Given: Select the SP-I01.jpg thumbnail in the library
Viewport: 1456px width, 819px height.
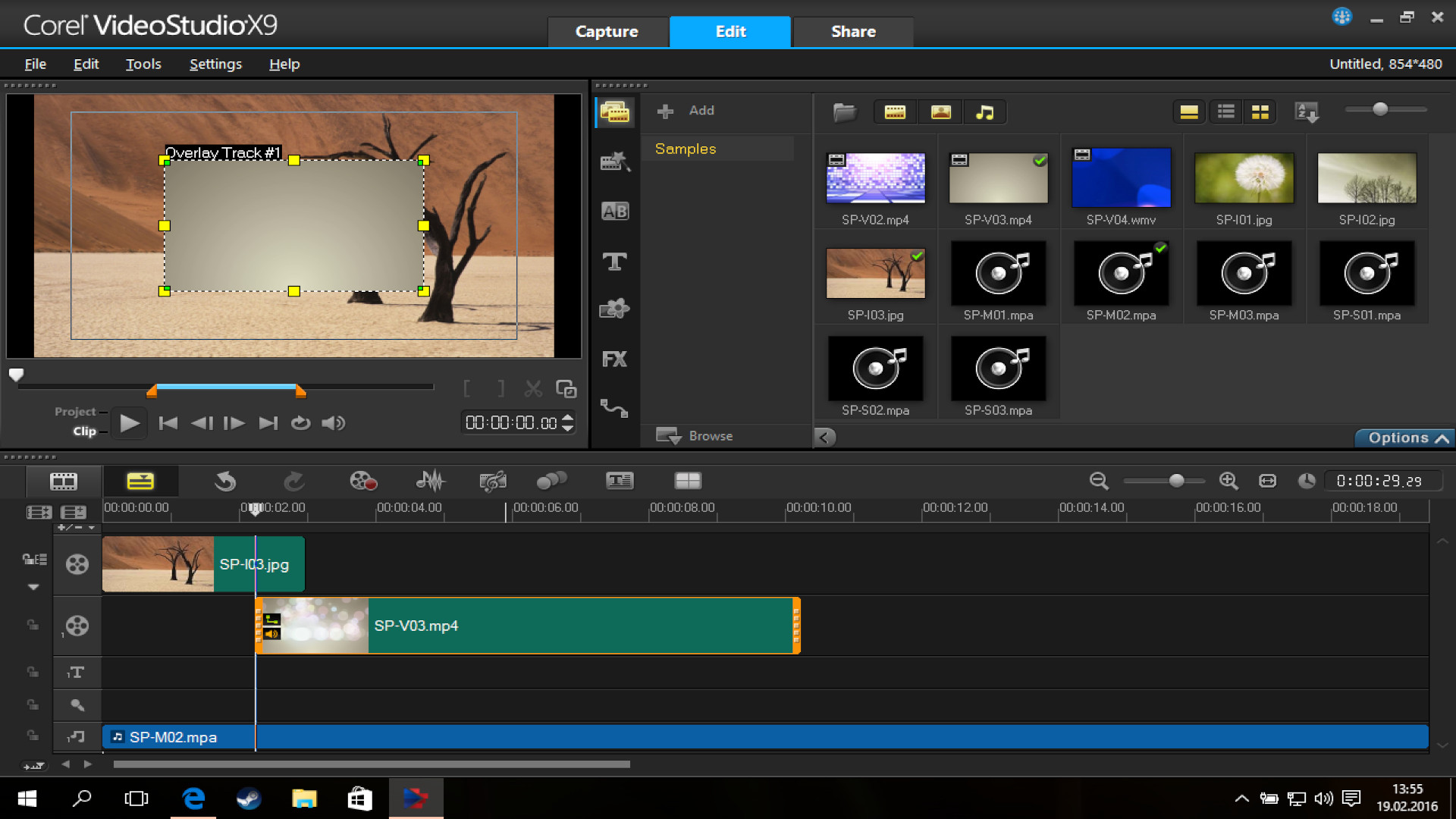Looking at the screenshot, I should pyautogui.click(x=1243, y=177).
